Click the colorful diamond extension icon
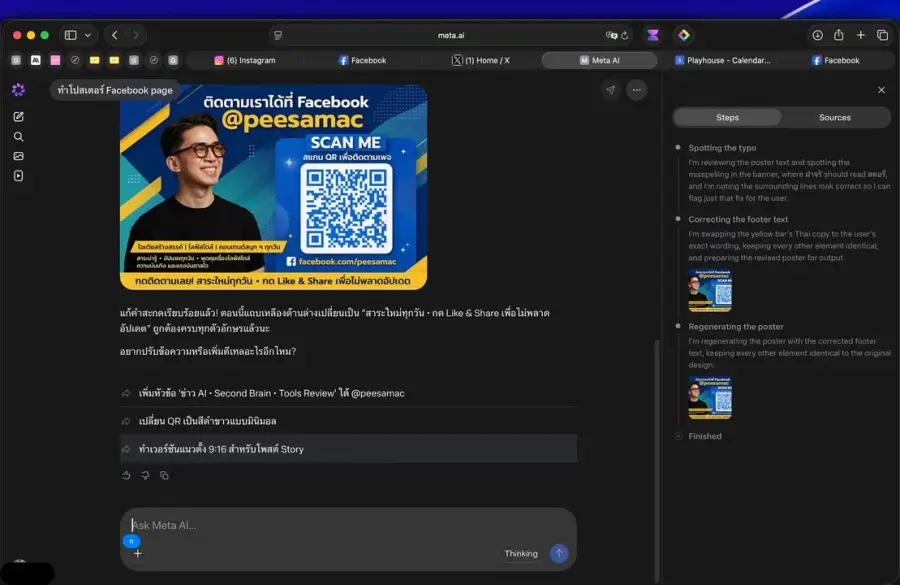 point(684,35)
